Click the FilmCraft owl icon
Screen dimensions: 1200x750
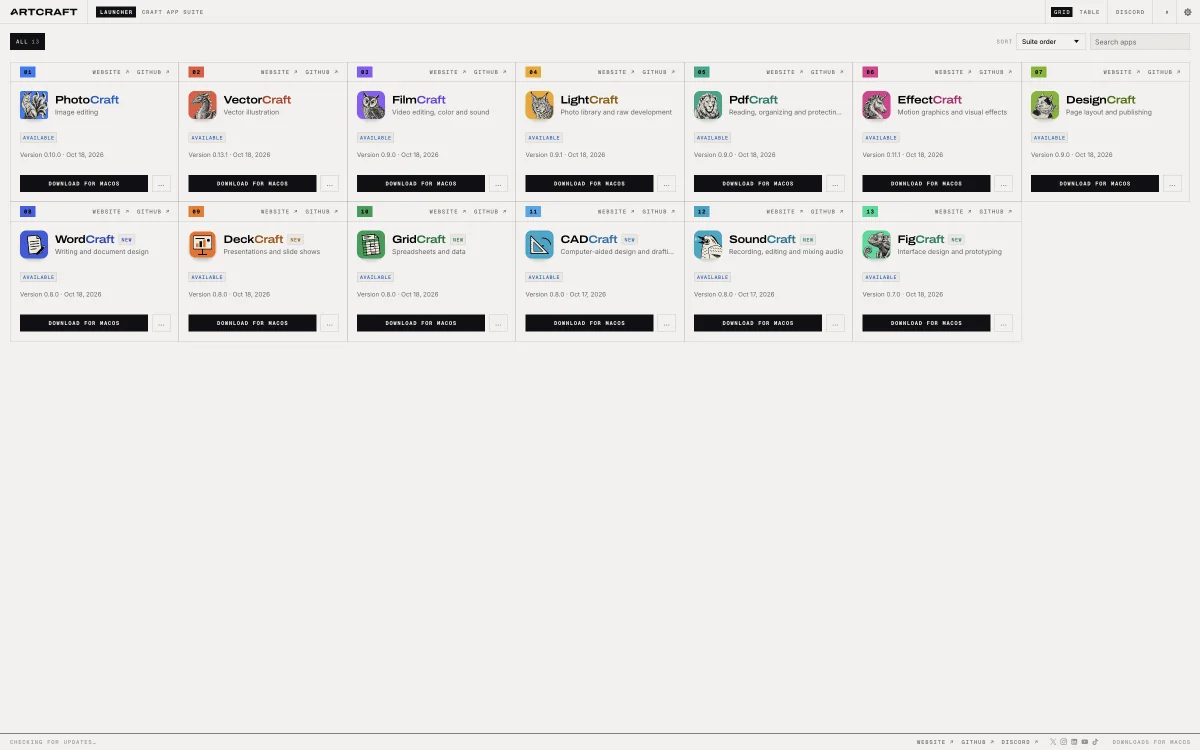(371, 105)
